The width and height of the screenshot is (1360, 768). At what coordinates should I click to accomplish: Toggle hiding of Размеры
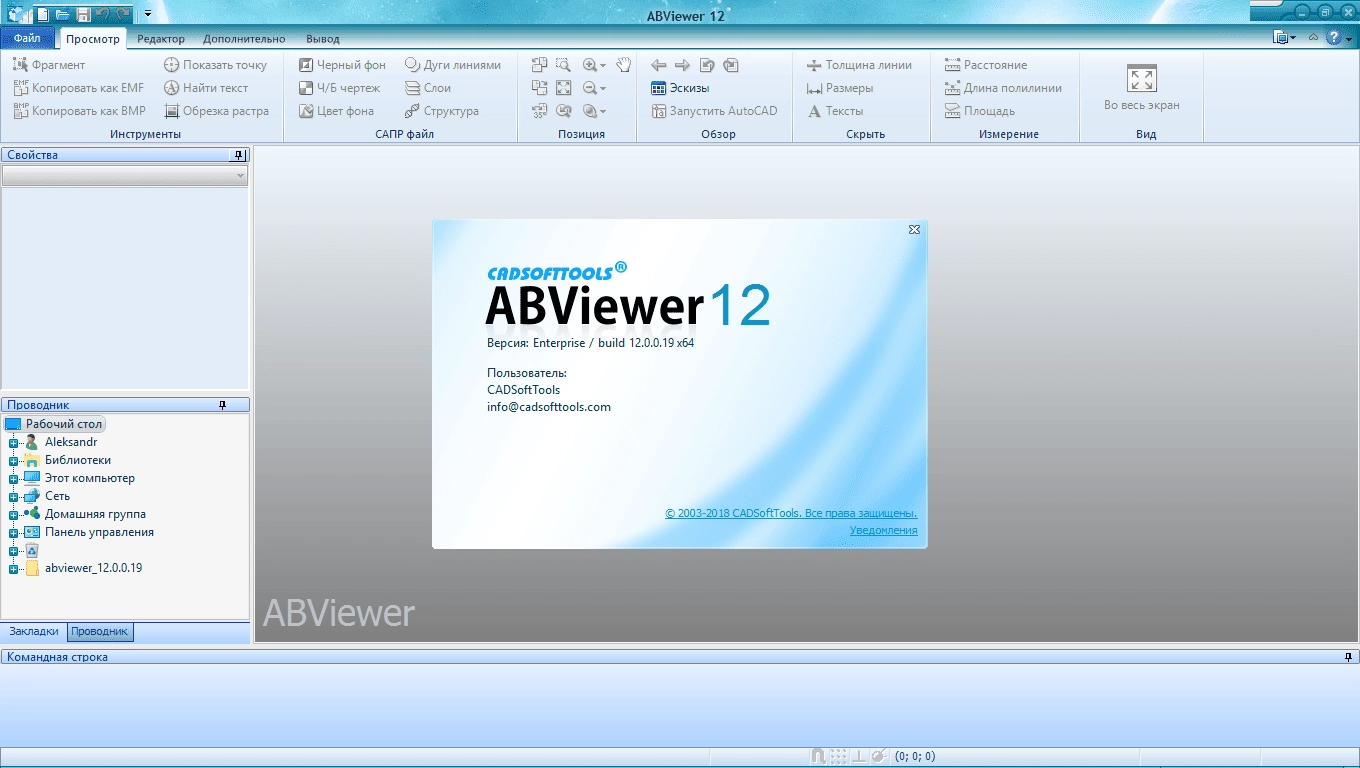[x=840, y=88]
